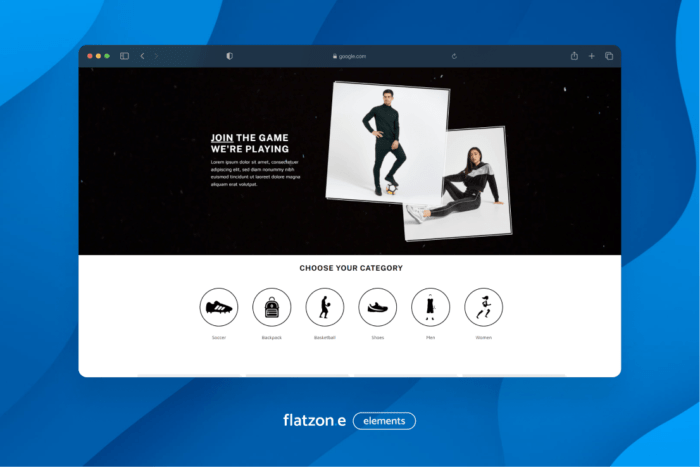The image size is (700, 467).
Task: Select the Soccer category icon
Action: [219, 307]
